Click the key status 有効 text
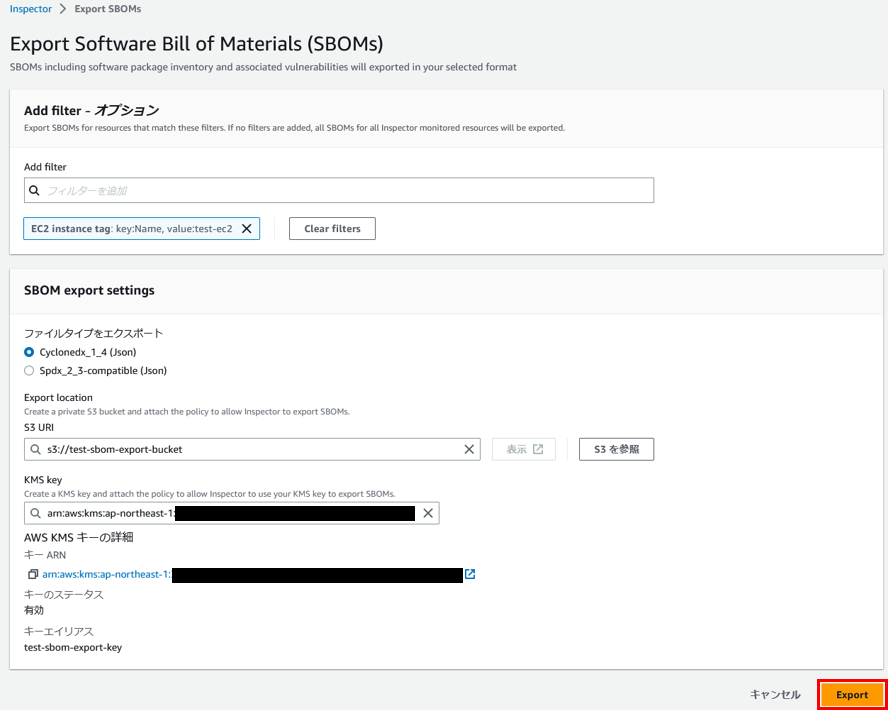The image size is (888, 710). tap(34, 611)
